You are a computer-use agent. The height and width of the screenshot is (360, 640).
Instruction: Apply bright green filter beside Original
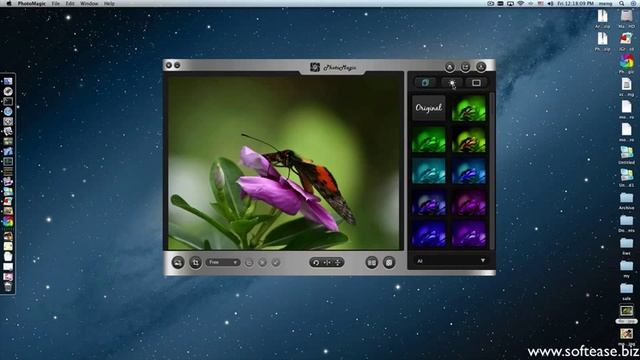click(469, 108)
